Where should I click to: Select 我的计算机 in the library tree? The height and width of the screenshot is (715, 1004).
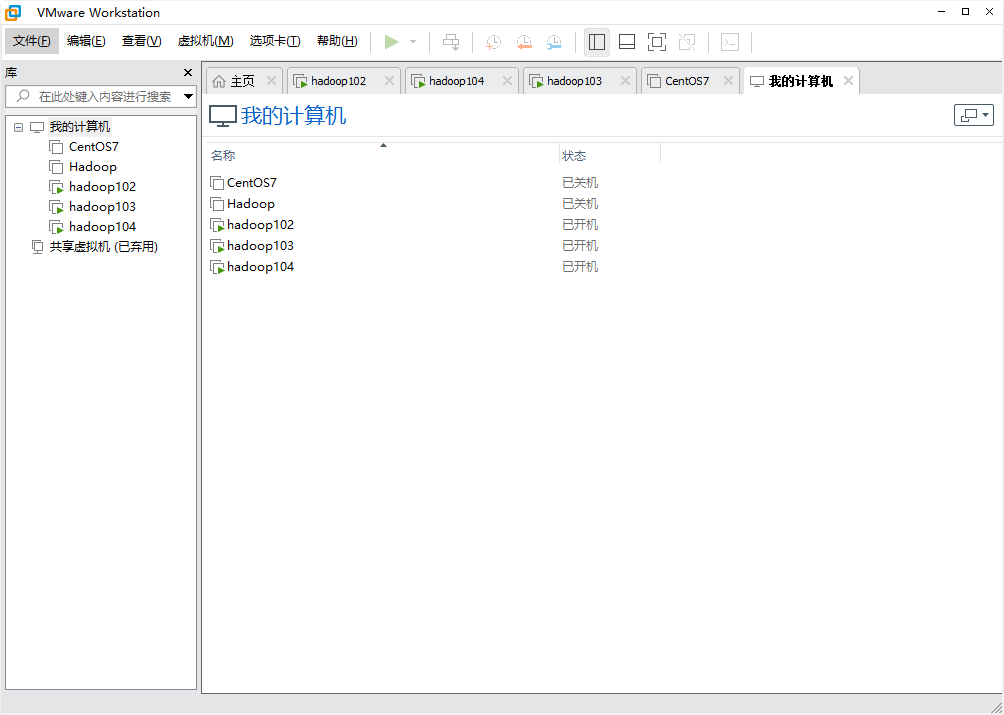tap(80, 127)
